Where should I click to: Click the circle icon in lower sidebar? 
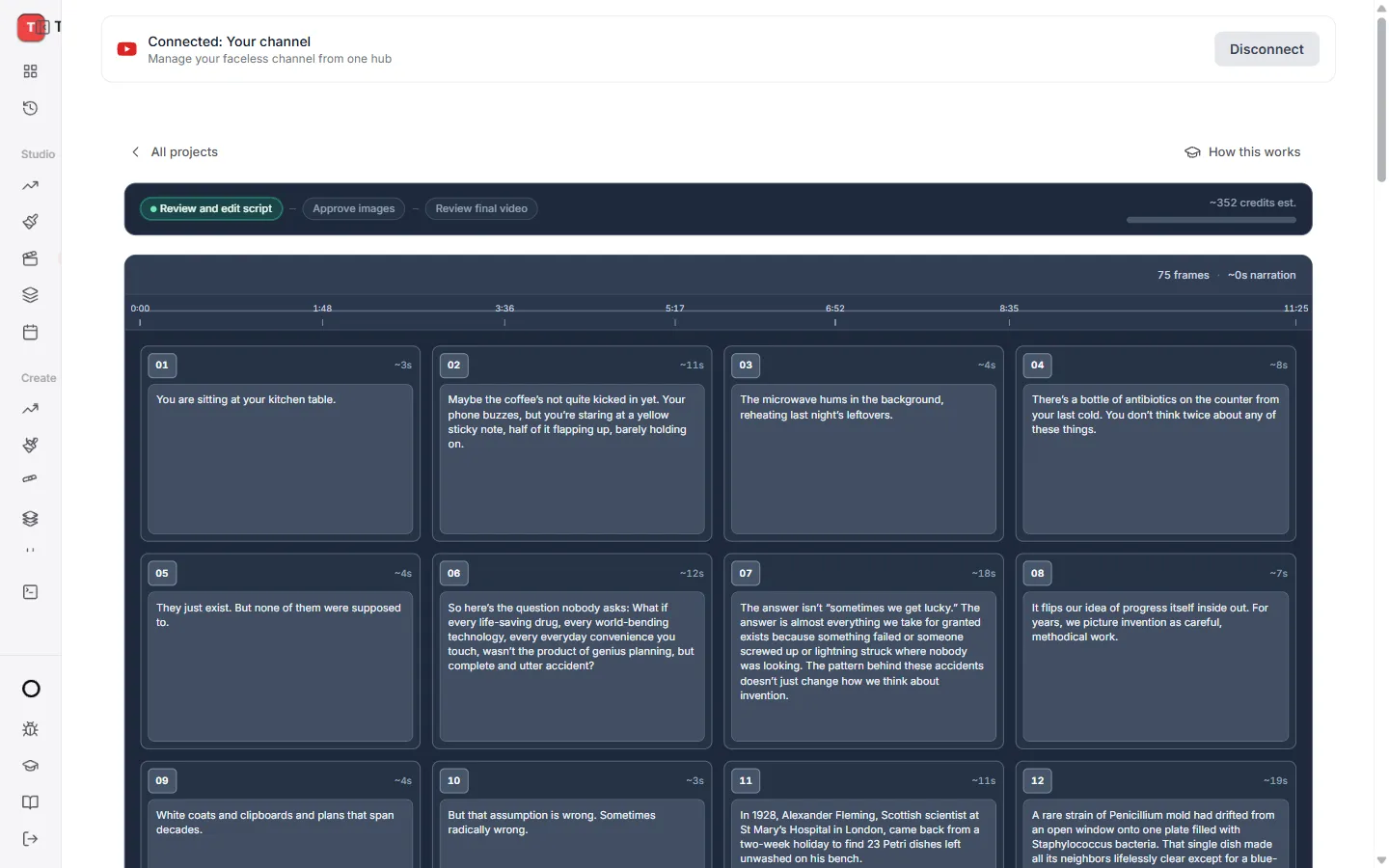coord(31,689)
